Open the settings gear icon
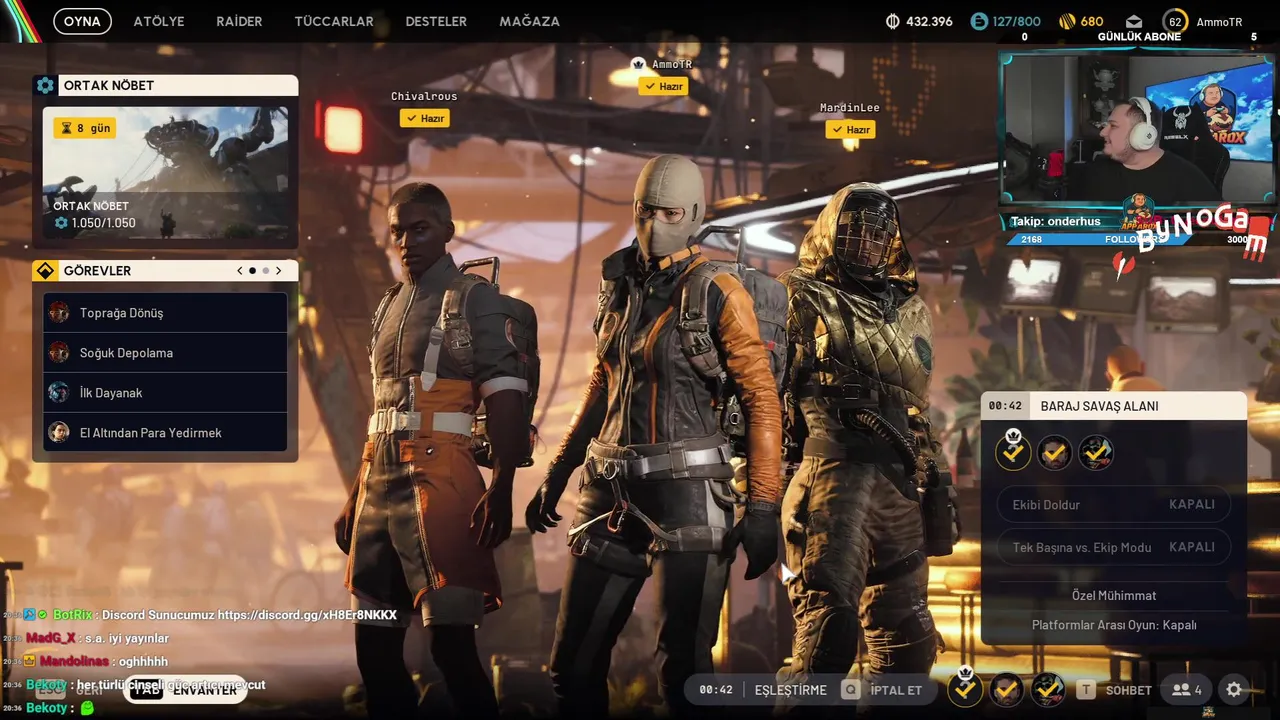This screenshot has width=1280, height=720. tap(1234, 690)
